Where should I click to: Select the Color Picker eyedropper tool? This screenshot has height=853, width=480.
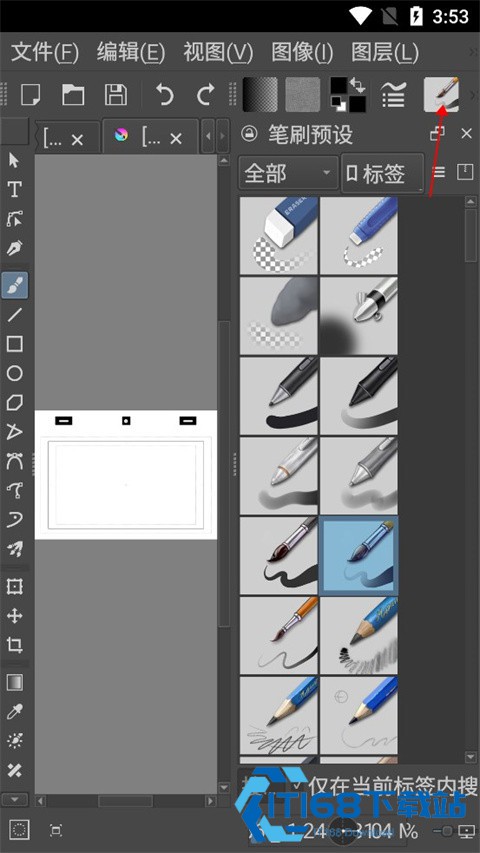[x=14, y=712]
